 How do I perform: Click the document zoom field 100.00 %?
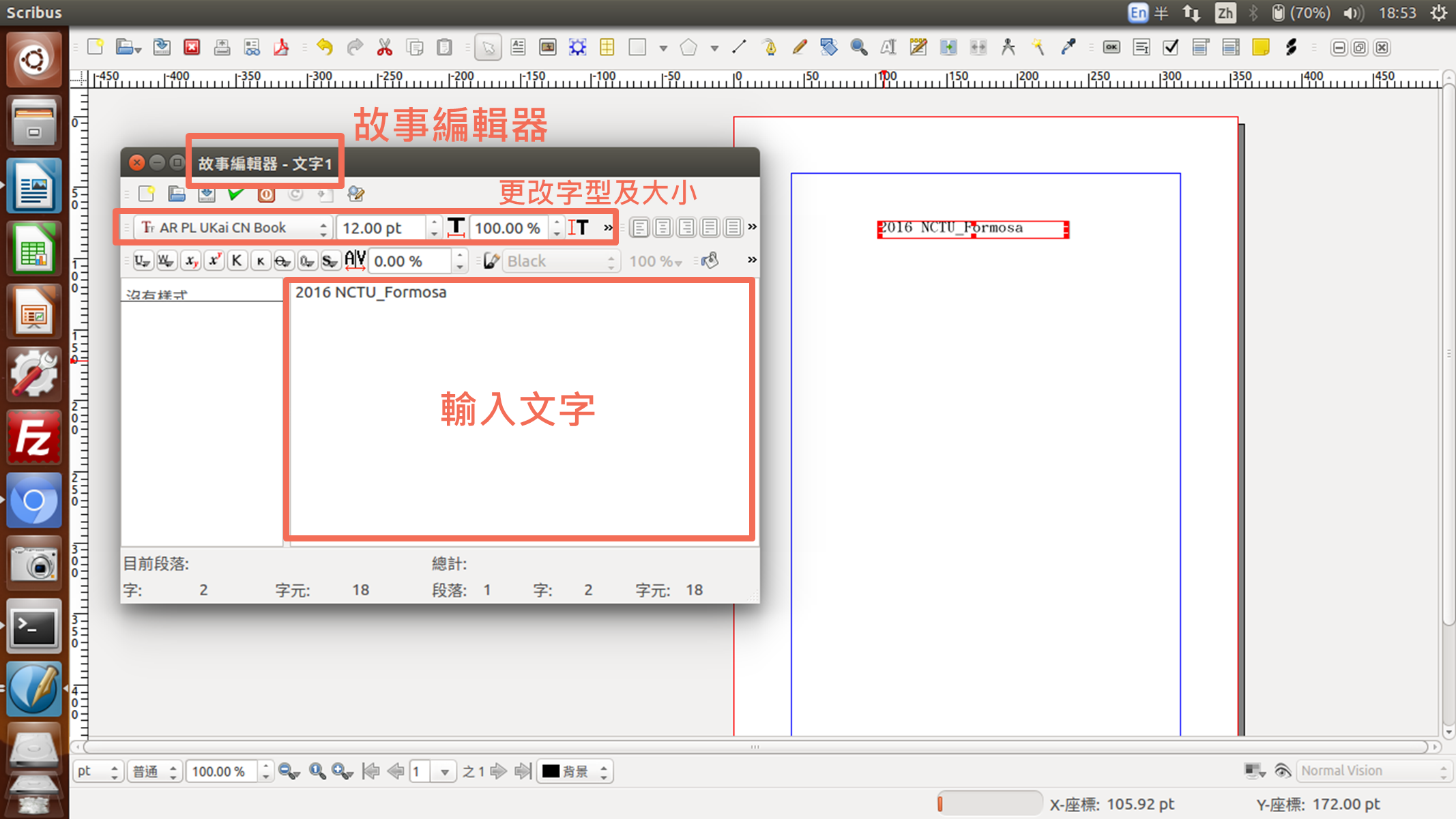pos(222,771)
